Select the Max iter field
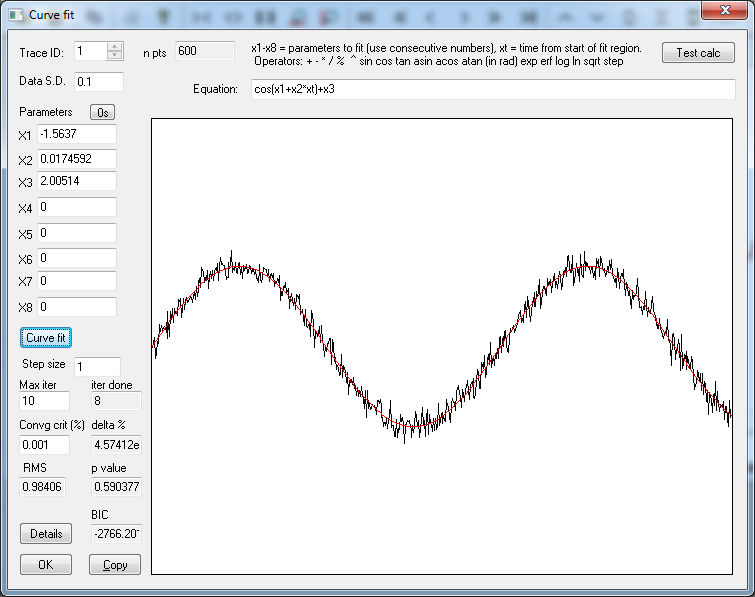 45,401
